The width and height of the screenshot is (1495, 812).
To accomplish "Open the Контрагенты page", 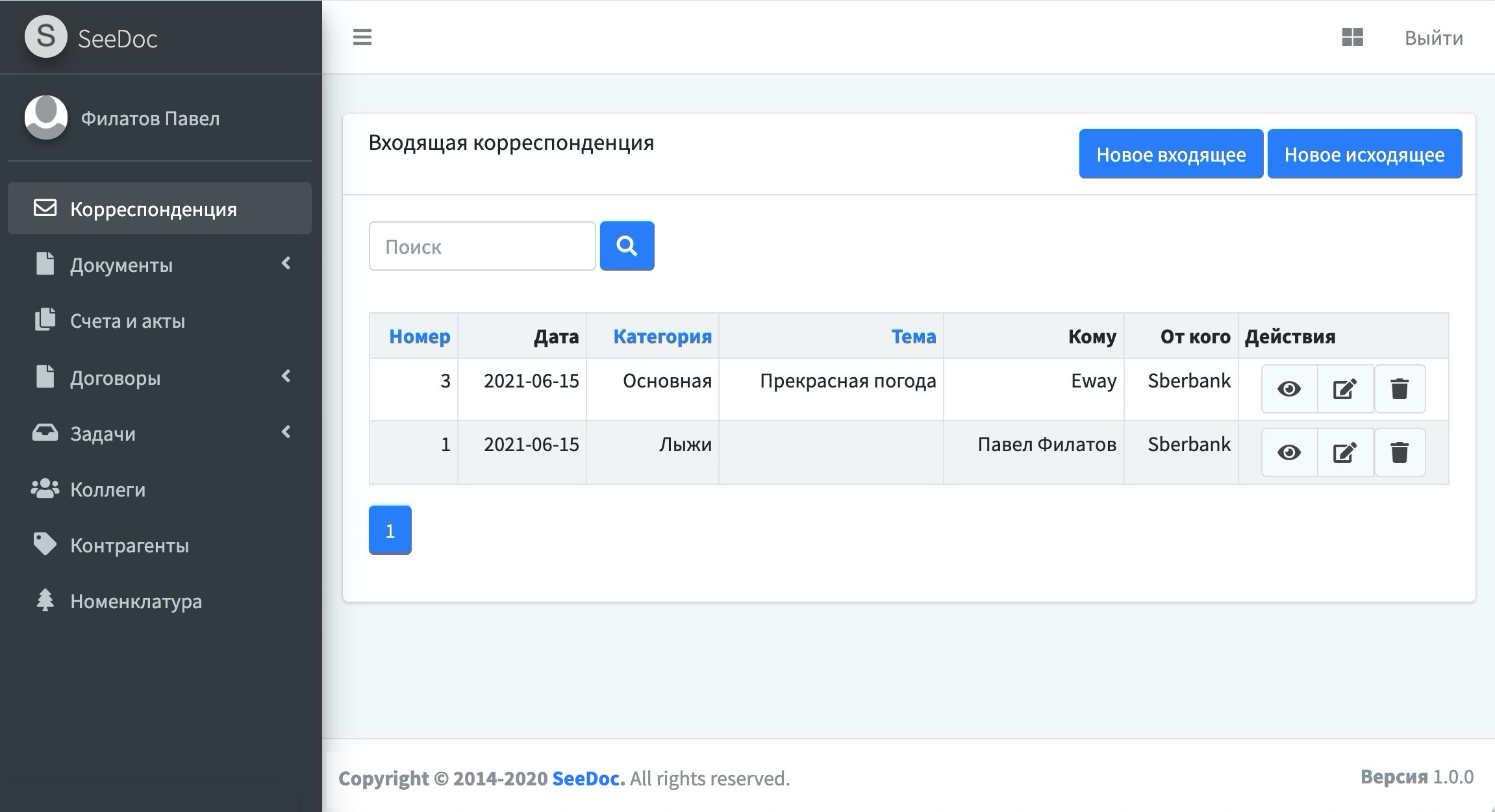I will 160,545.
